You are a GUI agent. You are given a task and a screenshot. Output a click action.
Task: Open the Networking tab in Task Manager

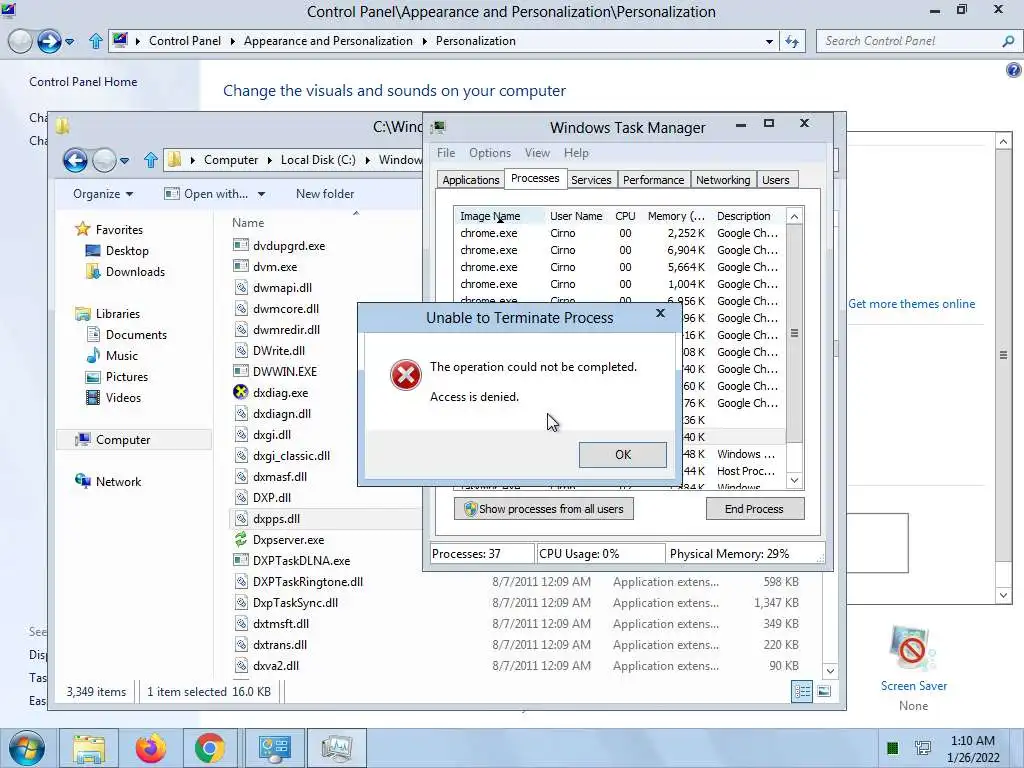[723, 180]
